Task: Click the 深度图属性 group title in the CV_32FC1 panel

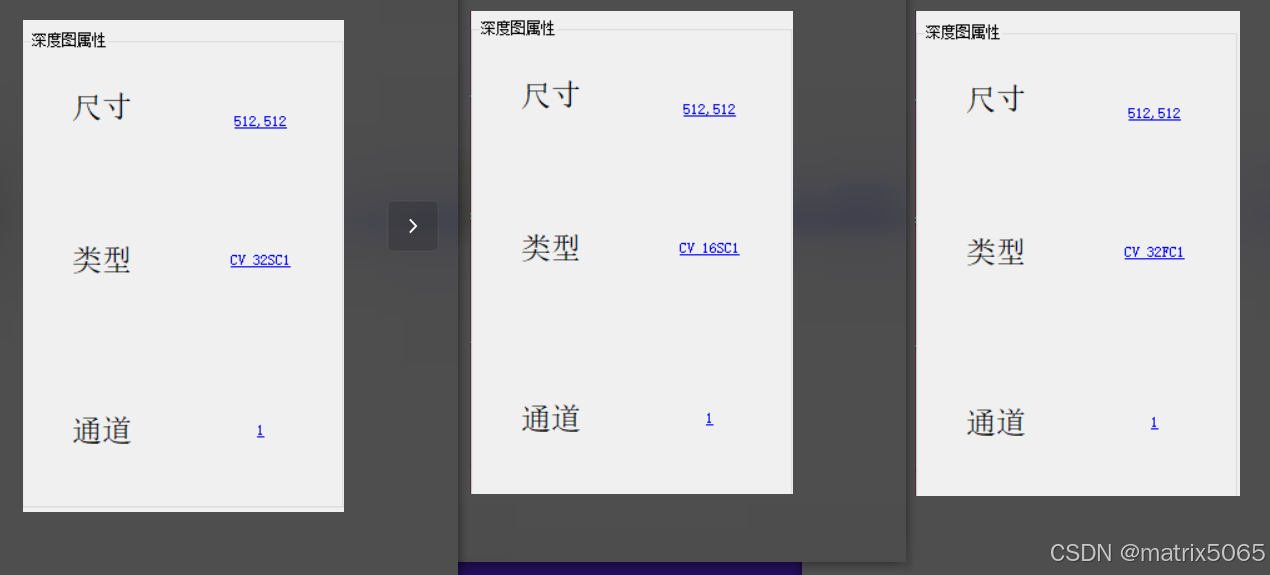Action: click(962, 32)
